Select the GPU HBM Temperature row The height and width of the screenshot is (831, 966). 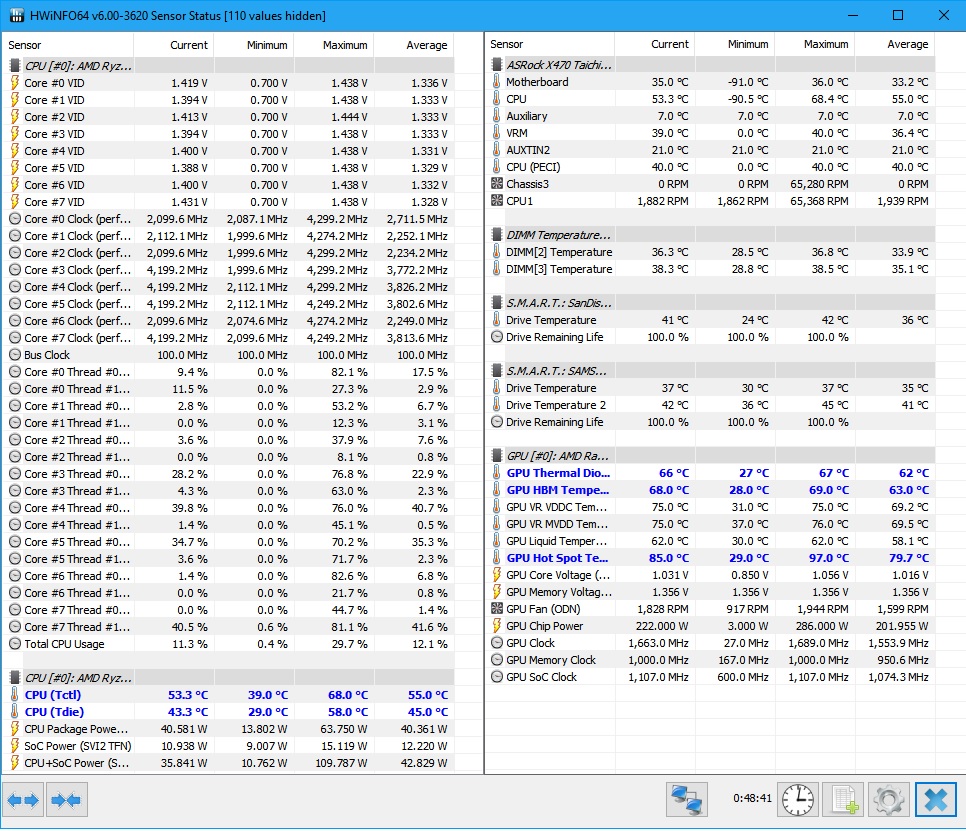711,490
